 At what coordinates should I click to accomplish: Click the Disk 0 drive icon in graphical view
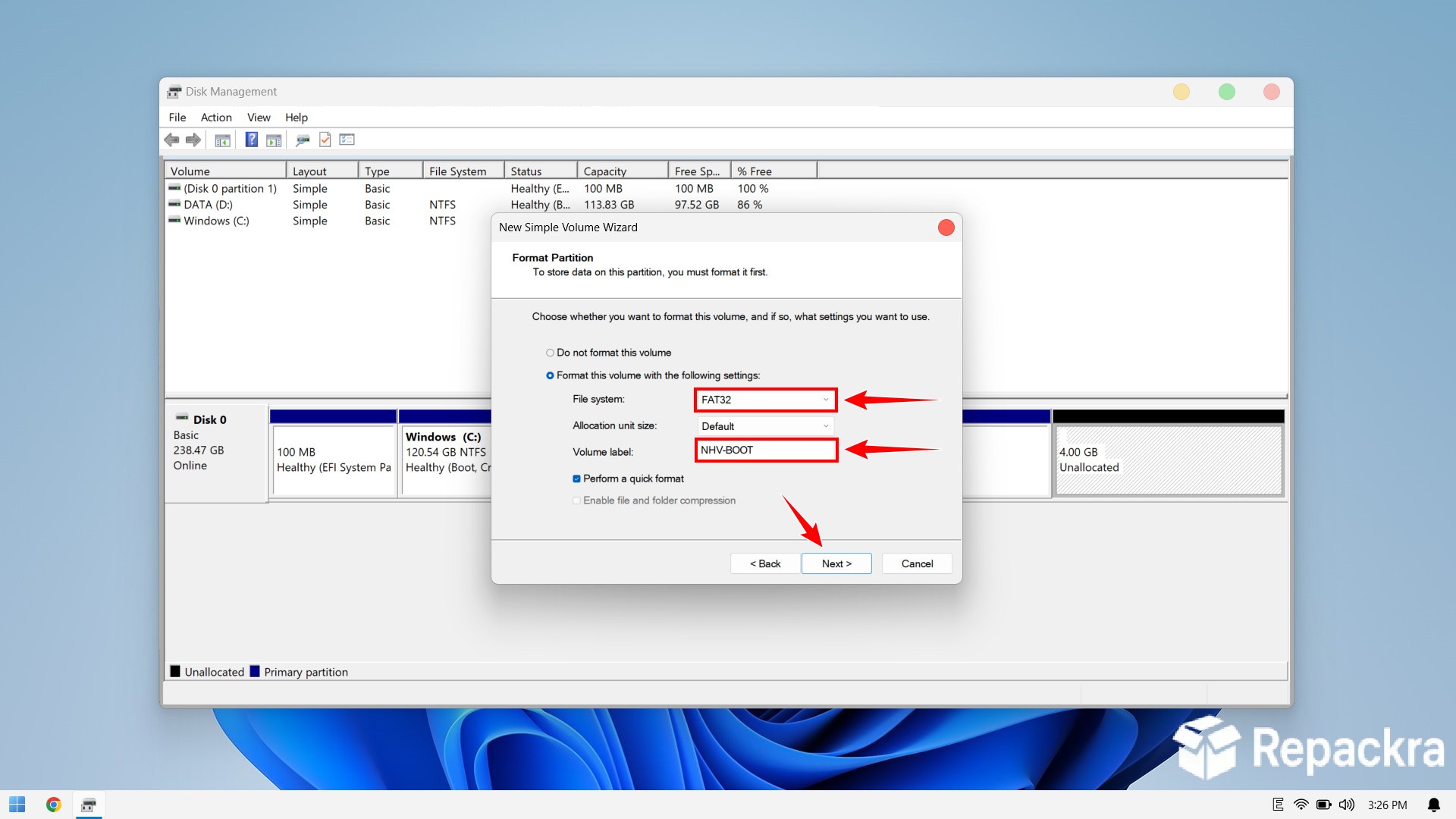tap(182, 418)
